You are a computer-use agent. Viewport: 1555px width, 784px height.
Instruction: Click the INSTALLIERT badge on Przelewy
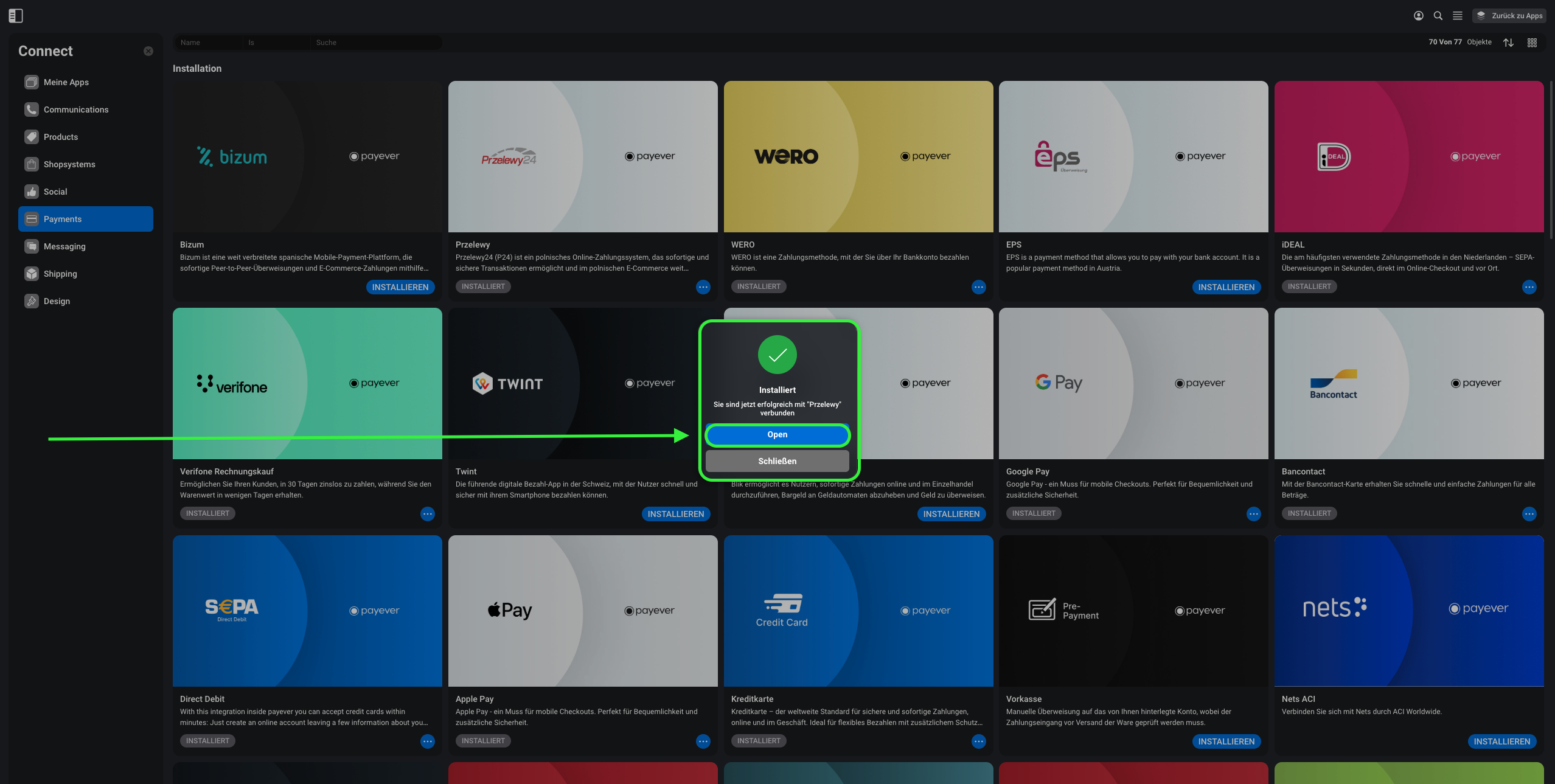[483, 286]
